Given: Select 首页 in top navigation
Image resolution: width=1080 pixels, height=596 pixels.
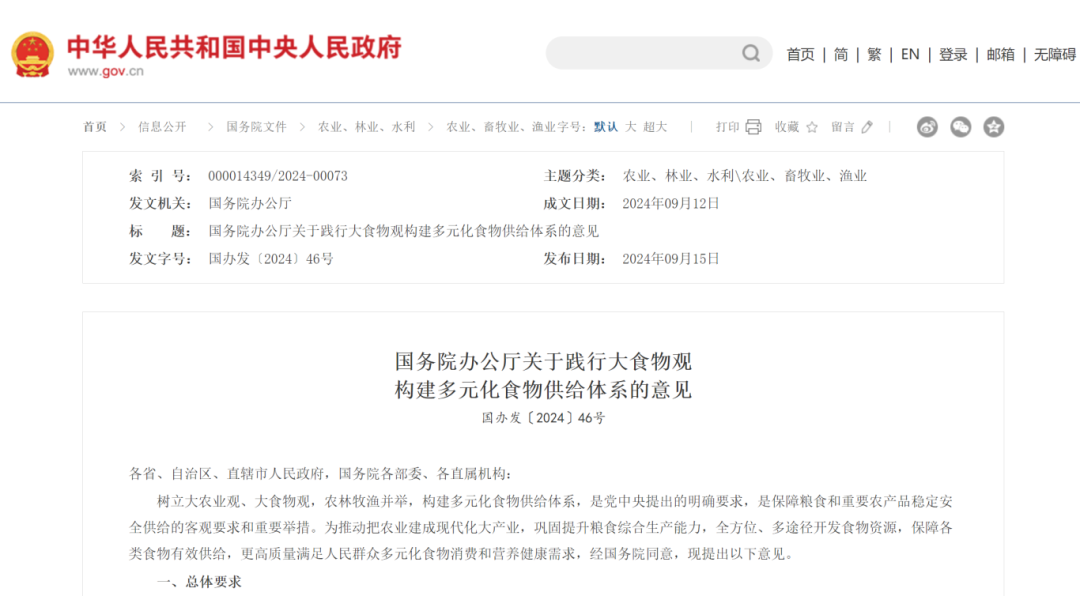Looking at the screenshot, I should [x=800, y=55].
